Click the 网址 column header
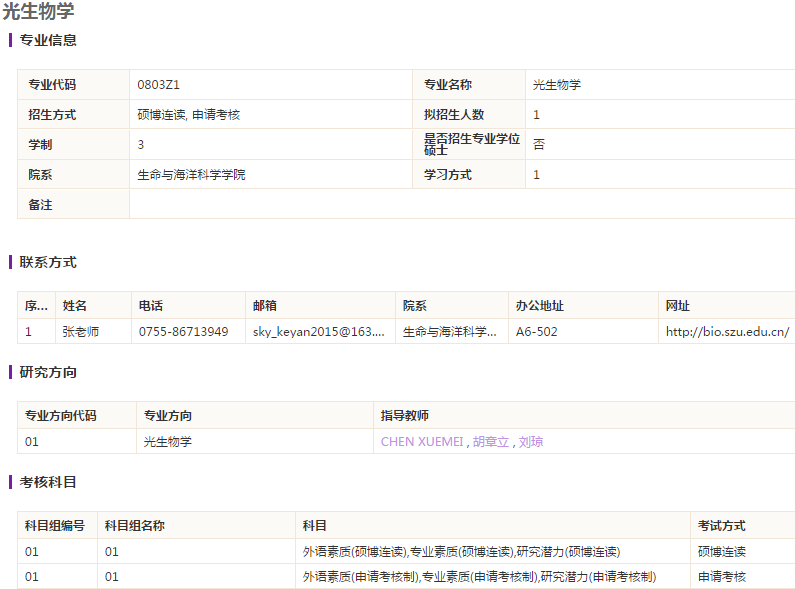This screenshot has height=589, width=795. [678, 306]
